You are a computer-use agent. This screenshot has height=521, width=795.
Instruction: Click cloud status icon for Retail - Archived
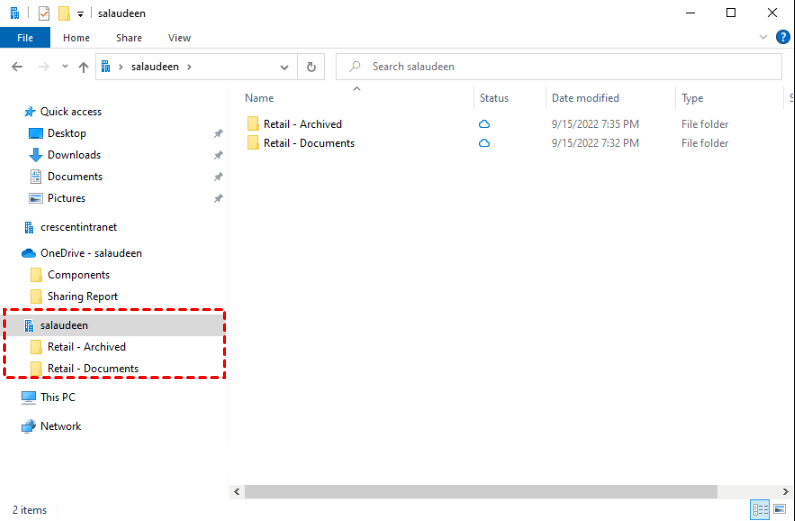pyautogui.click(x=484, y=124)
